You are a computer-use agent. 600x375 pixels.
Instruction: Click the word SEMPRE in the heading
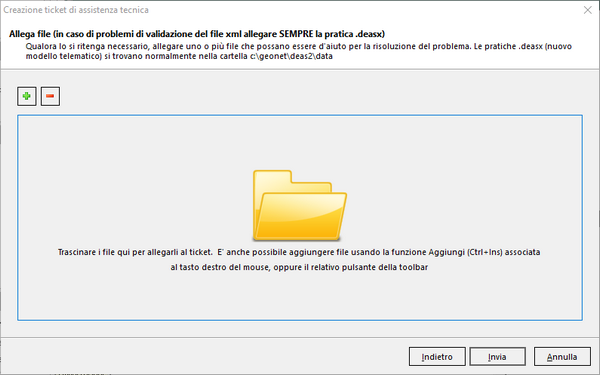tap(296, 34)
